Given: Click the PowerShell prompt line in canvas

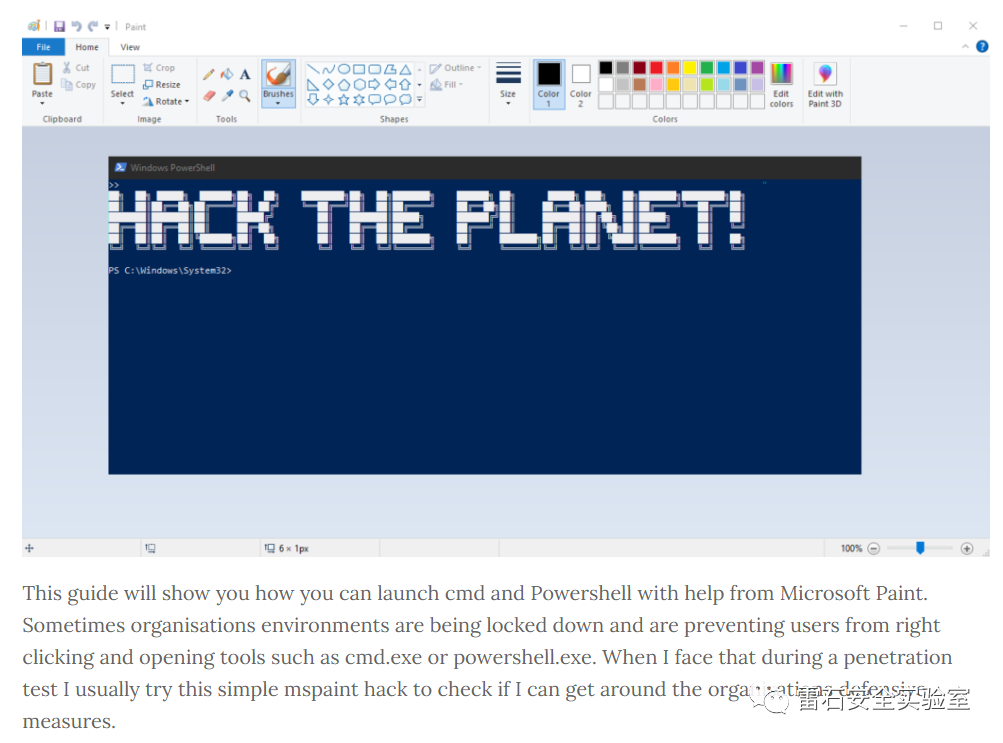Looking at the screenshot, I should click(x=170, y=270).
